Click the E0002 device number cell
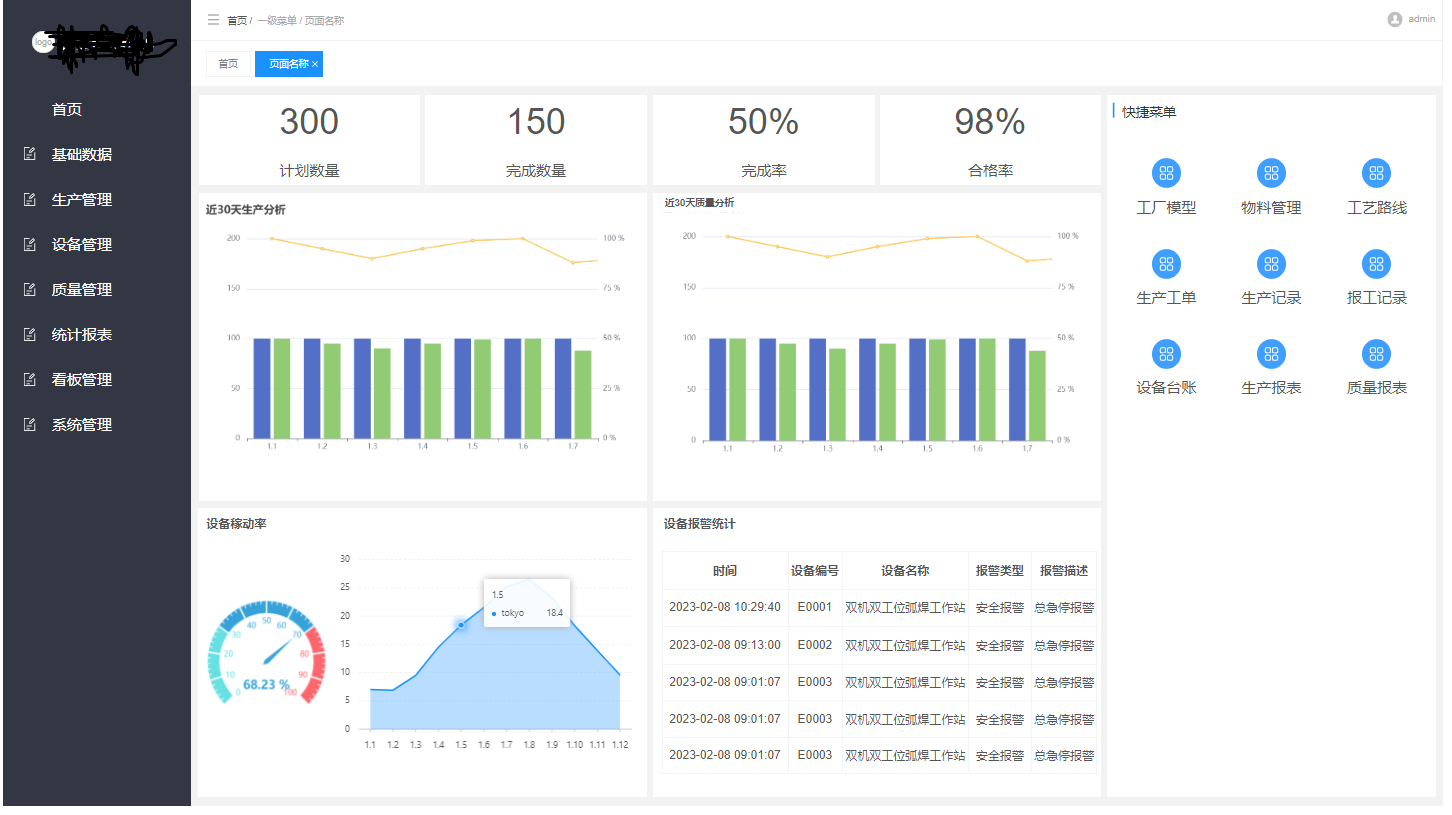Viewport: 1452px width, 815px height. coord(815,645)
